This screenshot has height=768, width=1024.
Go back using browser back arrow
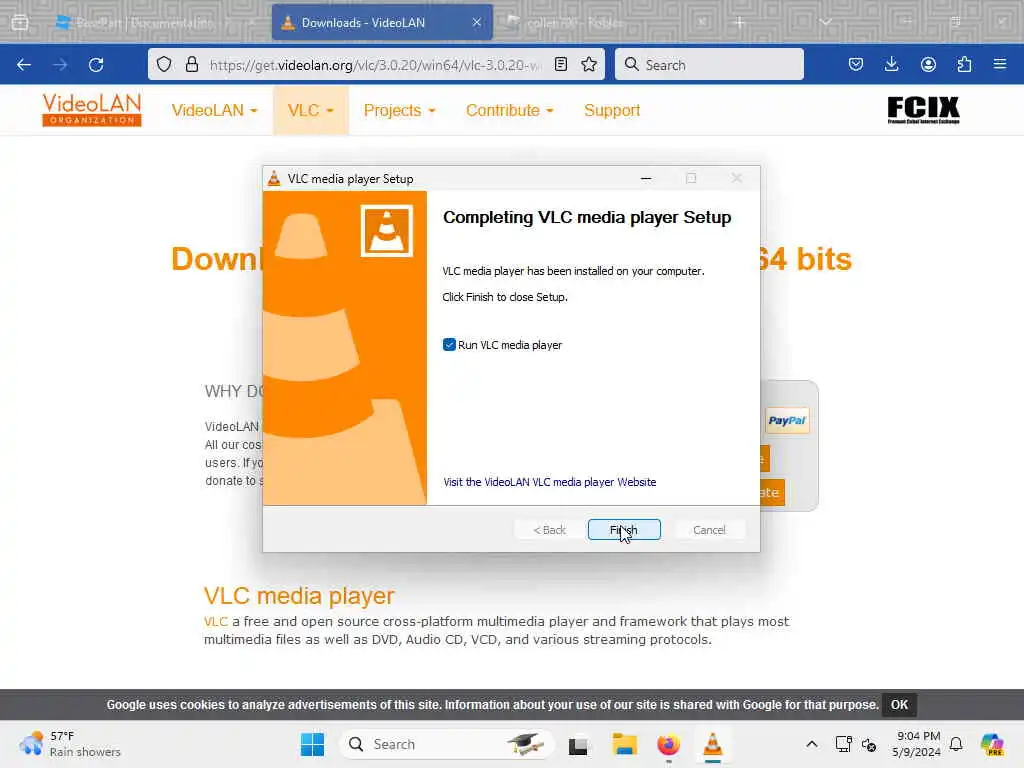pyautogui.click(x=24, y=65)
